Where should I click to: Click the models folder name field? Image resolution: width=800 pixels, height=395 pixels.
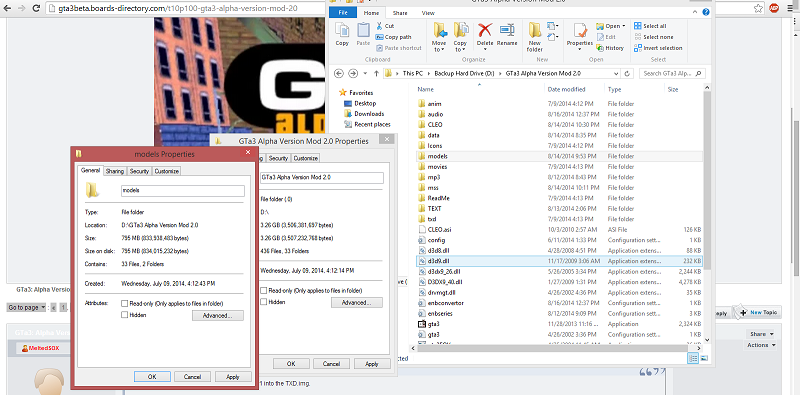[182, 190]
